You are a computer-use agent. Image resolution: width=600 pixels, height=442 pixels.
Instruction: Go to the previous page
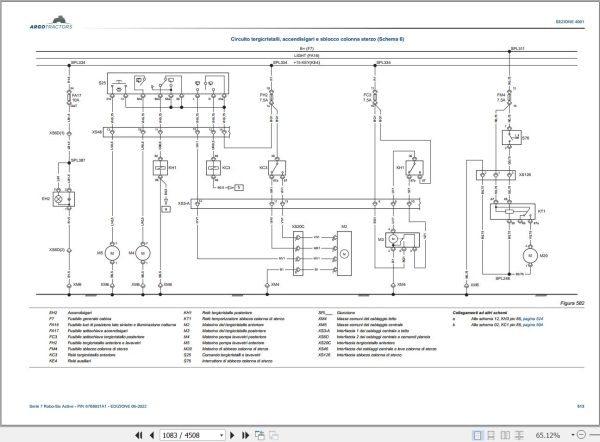click(152, 435)
